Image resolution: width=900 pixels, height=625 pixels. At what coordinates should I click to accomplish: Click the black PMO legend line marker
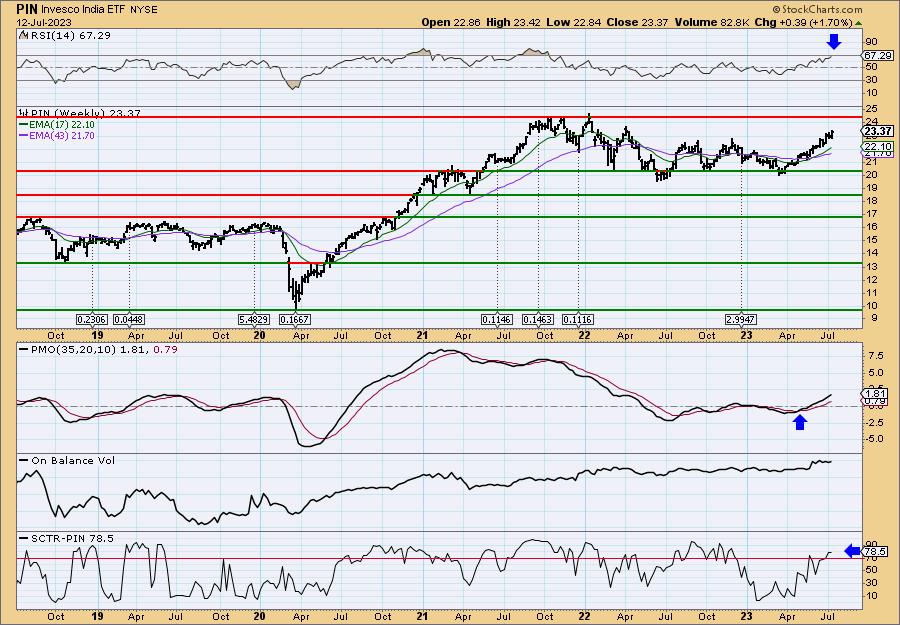coord(23,349)
